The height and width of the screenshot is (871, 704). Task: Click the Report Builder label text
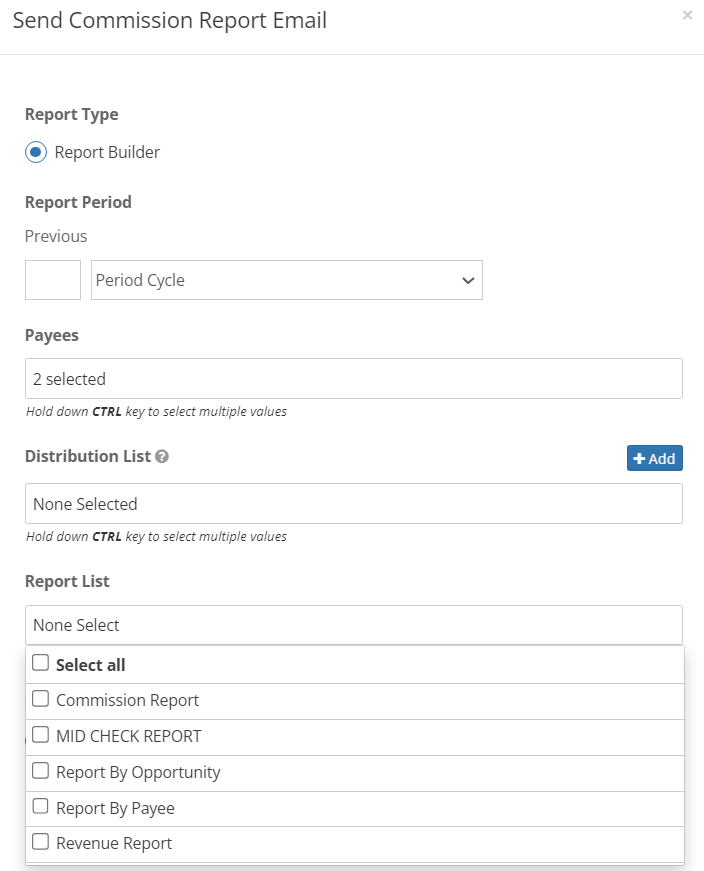[x=107, y=152]
